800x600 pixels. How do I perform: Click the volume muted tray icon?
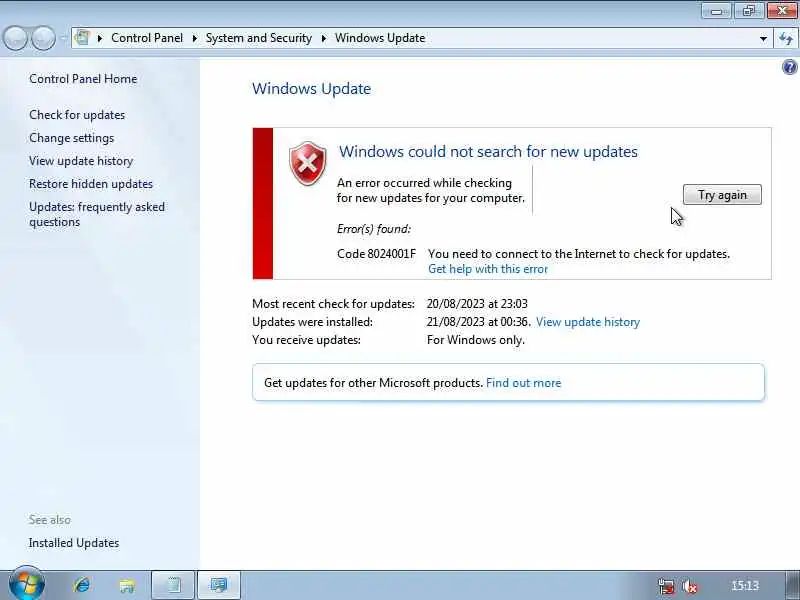coord(690,586)
